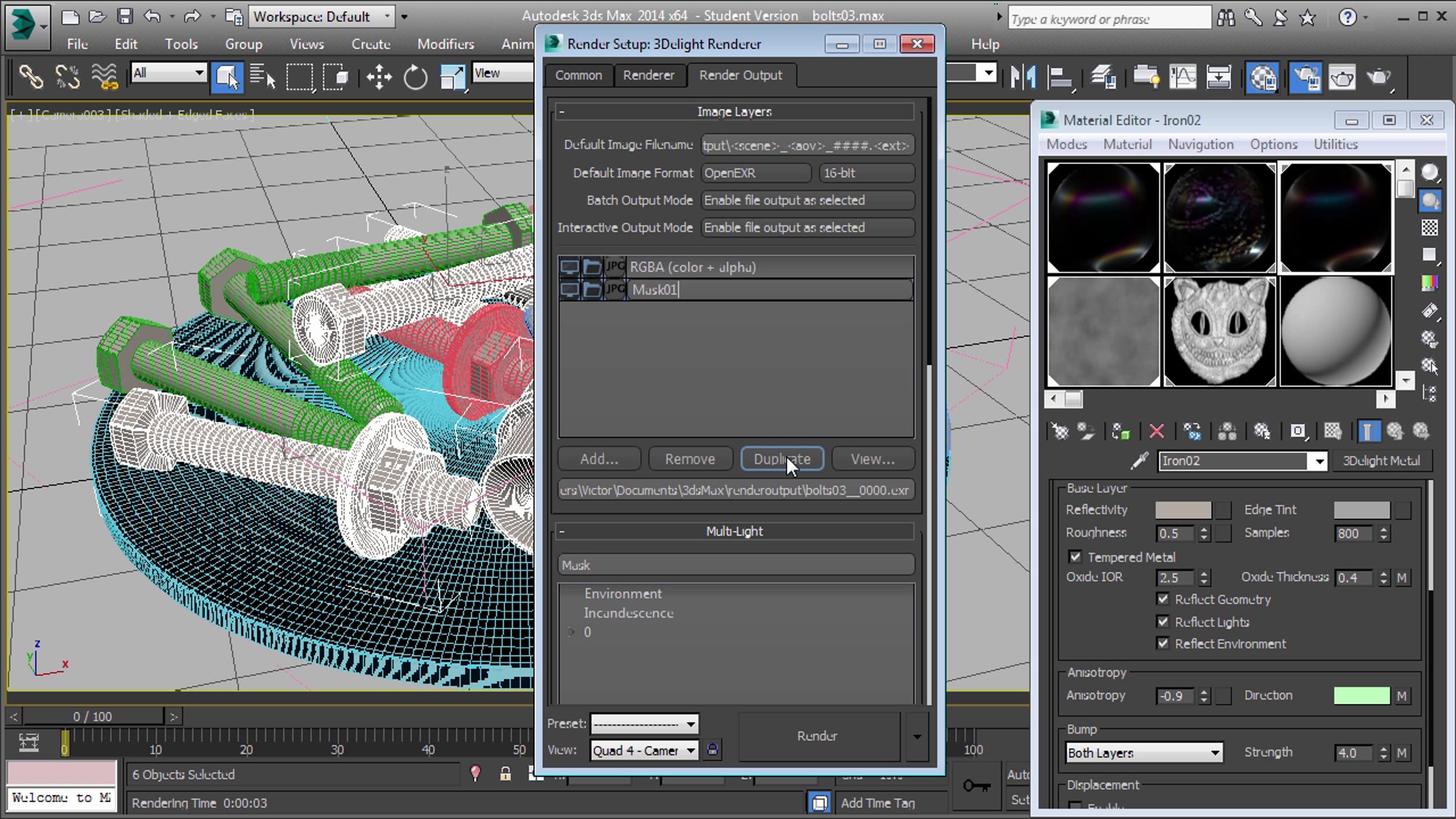1456x819 pixels.
Task: Activate Bind to Space Warp tool
Action: click(x=104, y=77)
